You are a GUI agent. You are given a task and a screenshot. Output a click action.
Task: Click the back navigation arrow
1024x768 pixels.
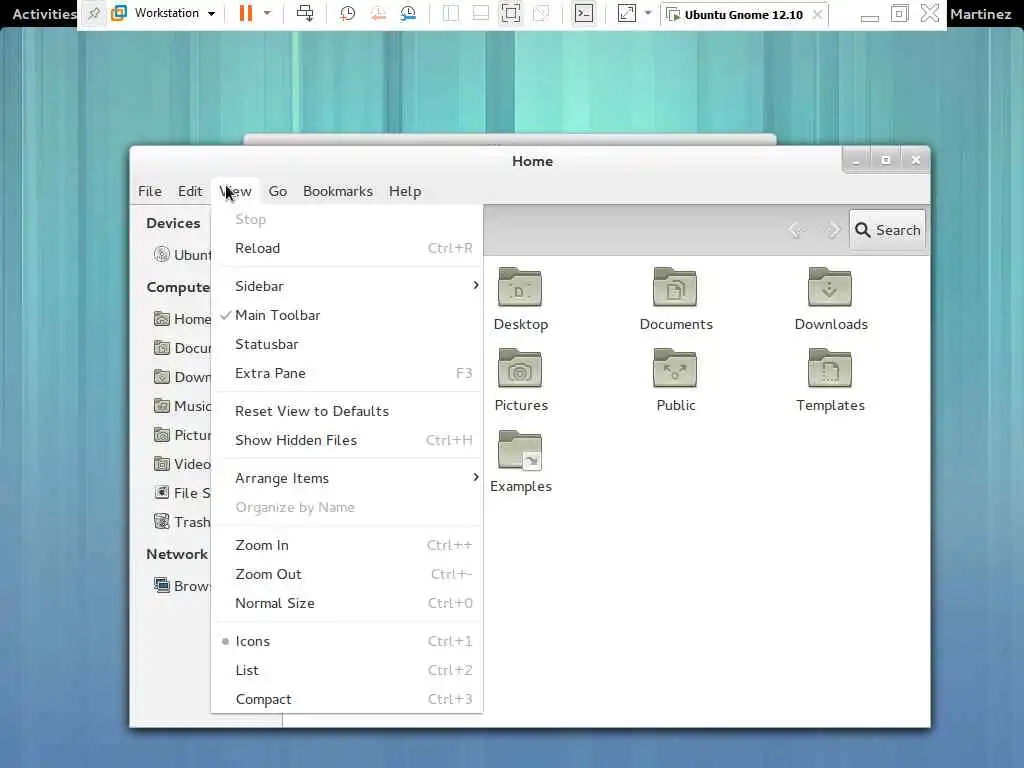(797, 230)
